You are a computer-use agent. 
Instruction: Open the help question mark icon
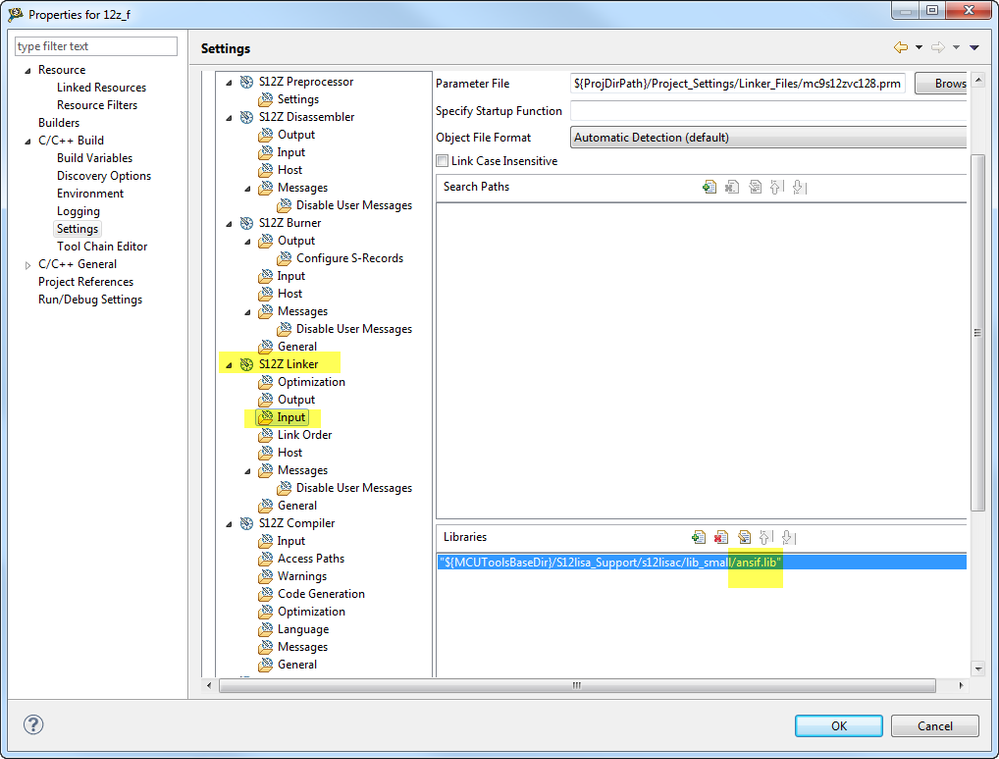point(33,725)
